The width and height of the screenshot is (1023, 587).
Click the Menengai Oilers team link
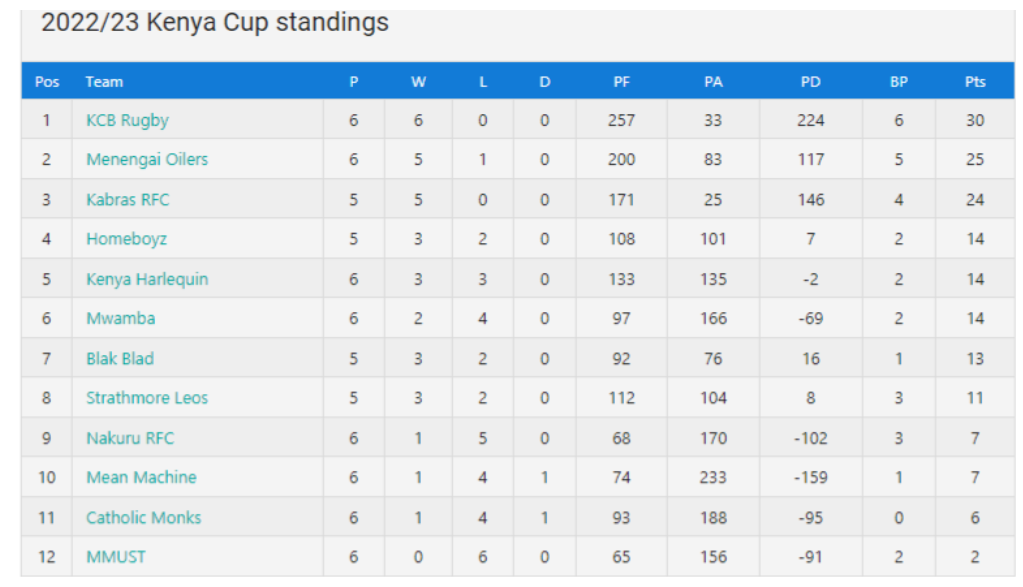pos(147,159)
